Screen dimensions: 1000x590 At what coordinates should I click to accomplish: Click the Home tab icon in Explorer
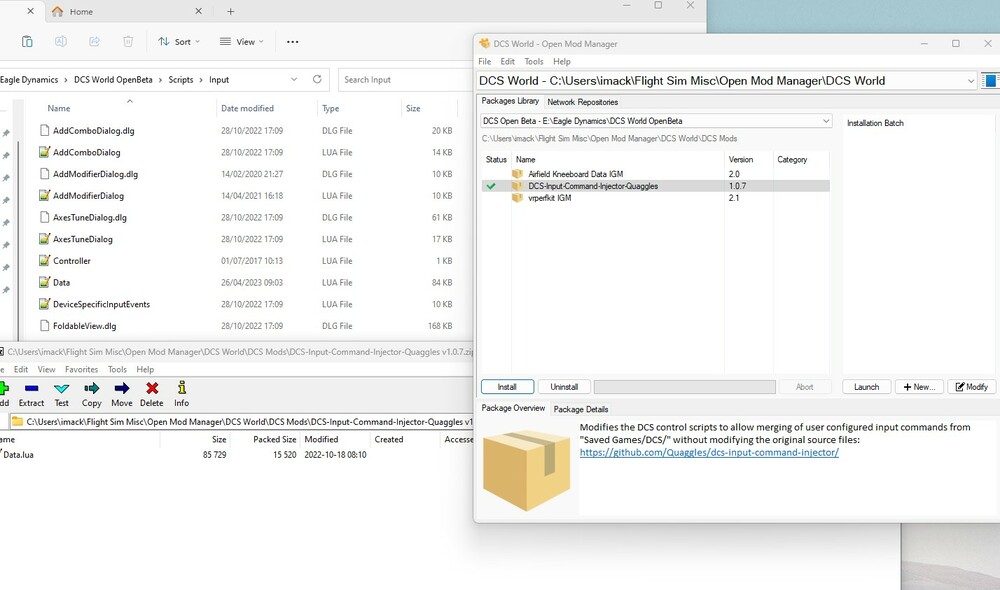(x=57, y=11)
